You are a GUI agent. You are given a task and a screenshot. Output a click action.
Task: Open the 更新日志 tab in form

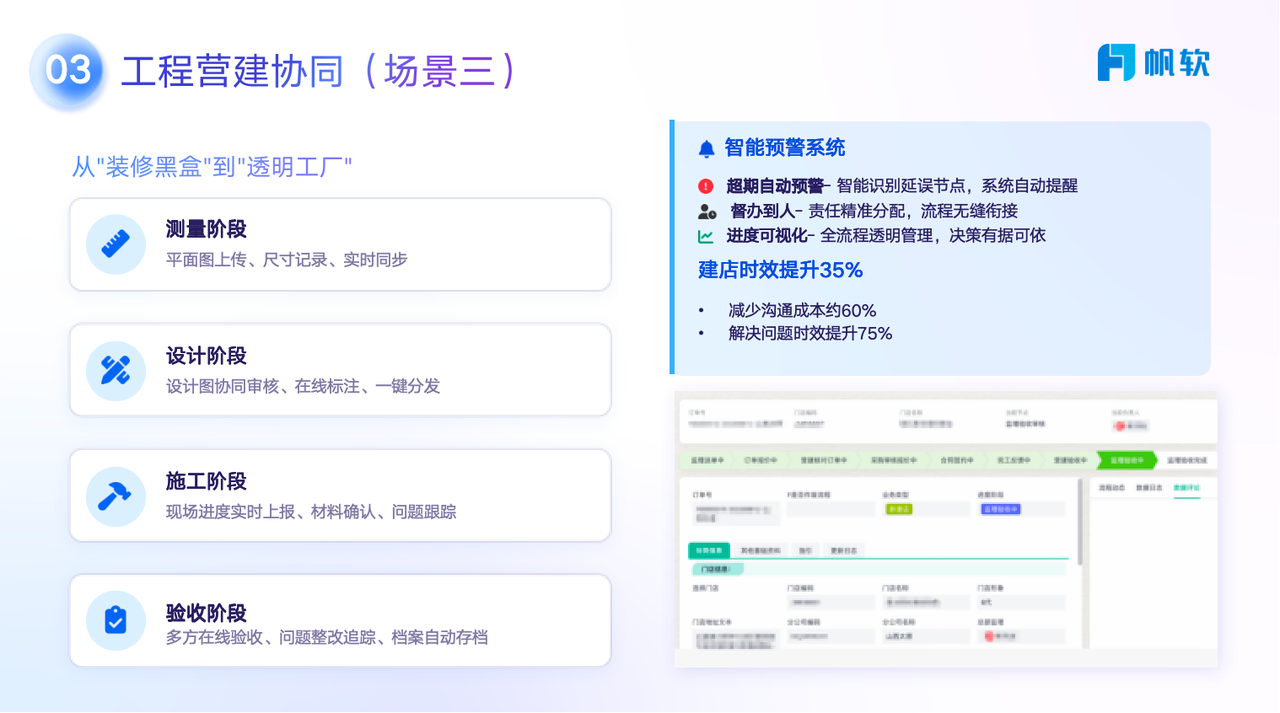point(843,550)
